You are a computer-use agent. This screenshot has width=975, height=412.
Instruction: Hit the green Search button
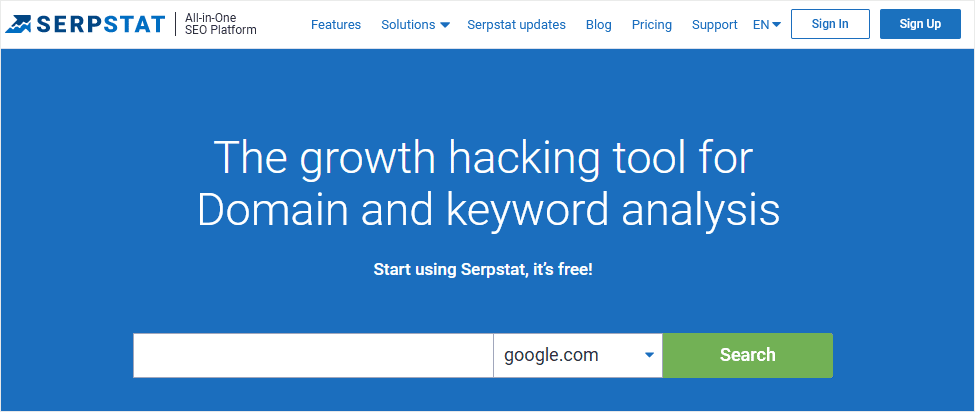[x=747, y=355]
